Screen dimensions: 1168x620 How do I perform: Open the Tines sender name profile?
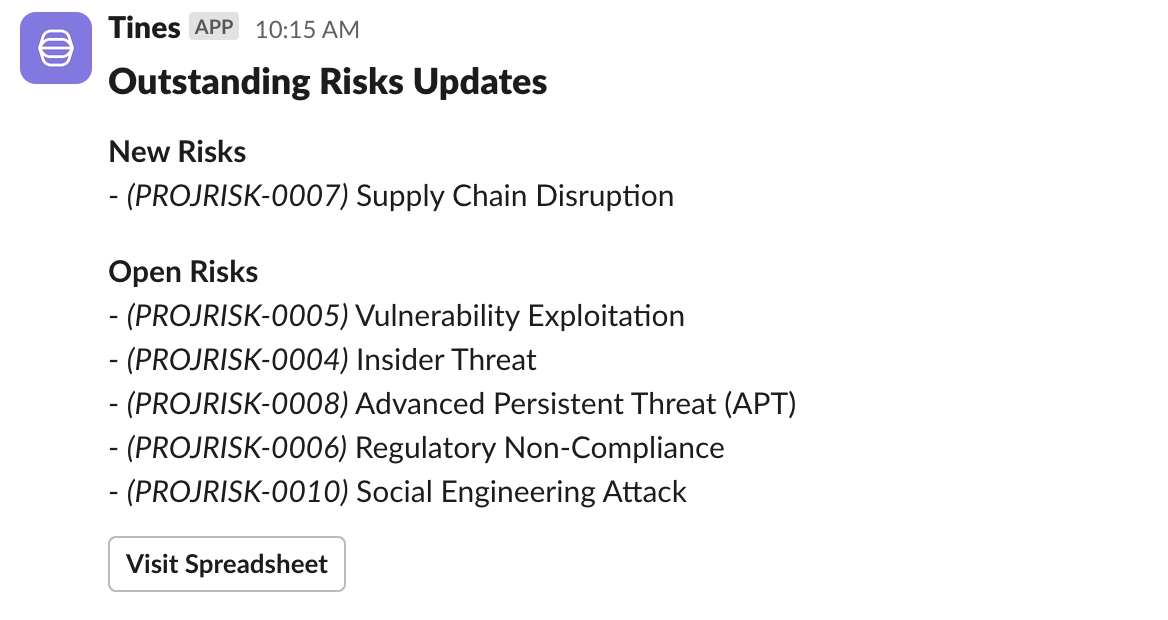(x=144, y=28)
